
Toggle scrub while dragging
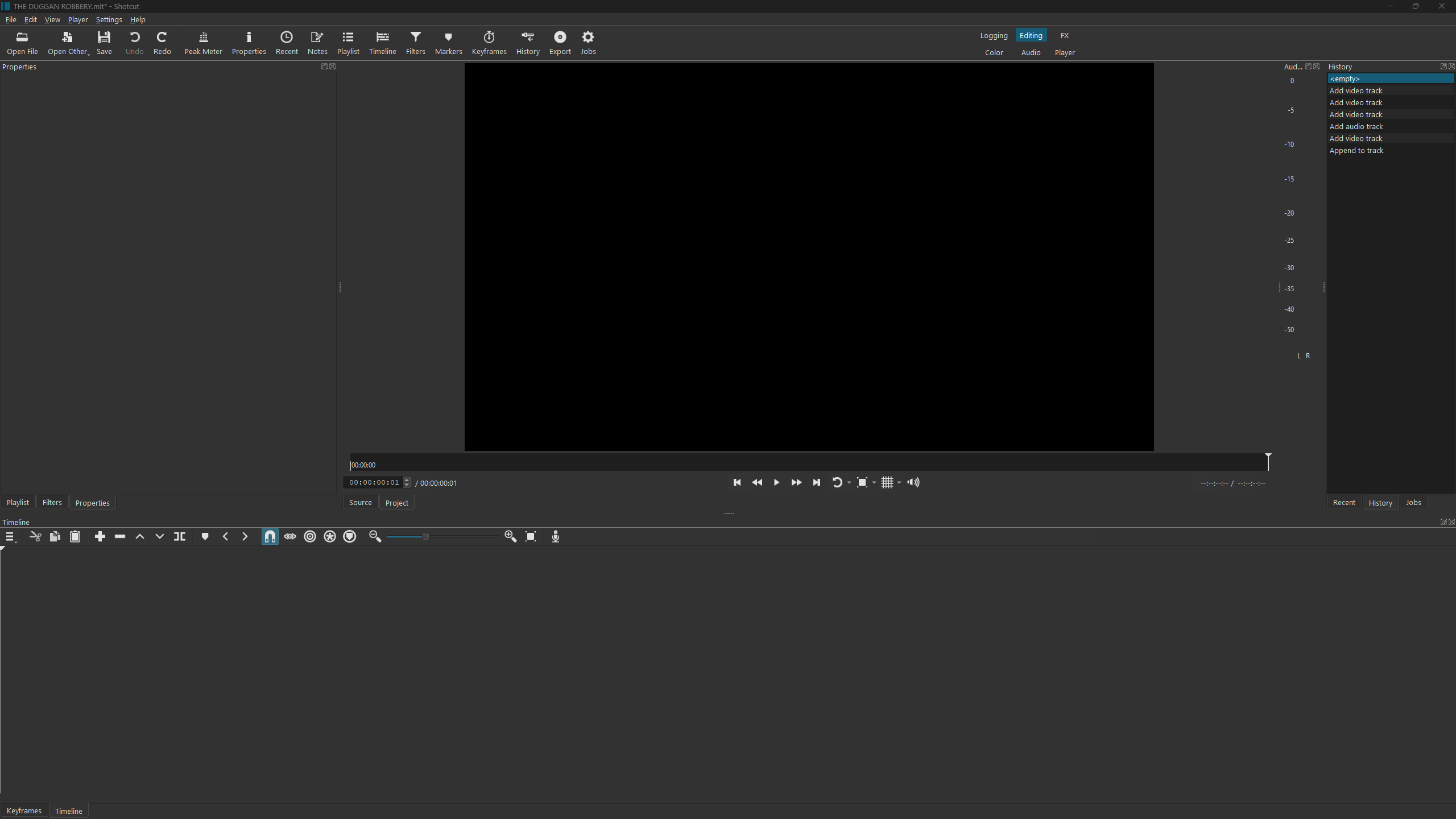290,536
